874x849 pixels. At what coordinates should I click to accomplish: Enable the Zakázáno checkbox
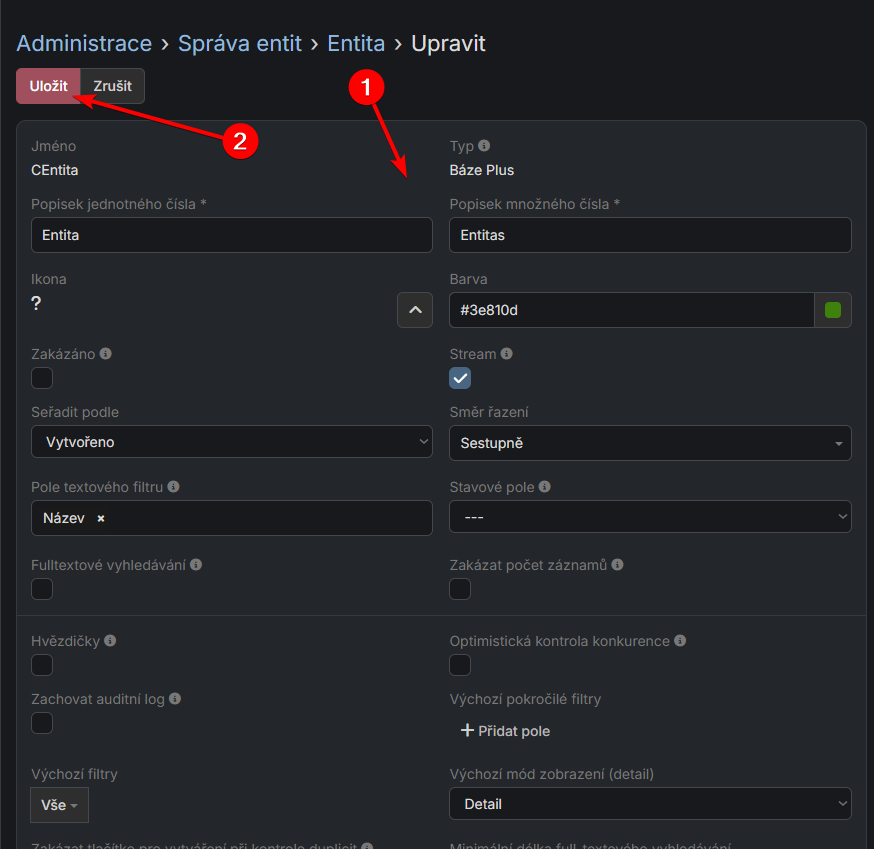[x=42, y=378]
